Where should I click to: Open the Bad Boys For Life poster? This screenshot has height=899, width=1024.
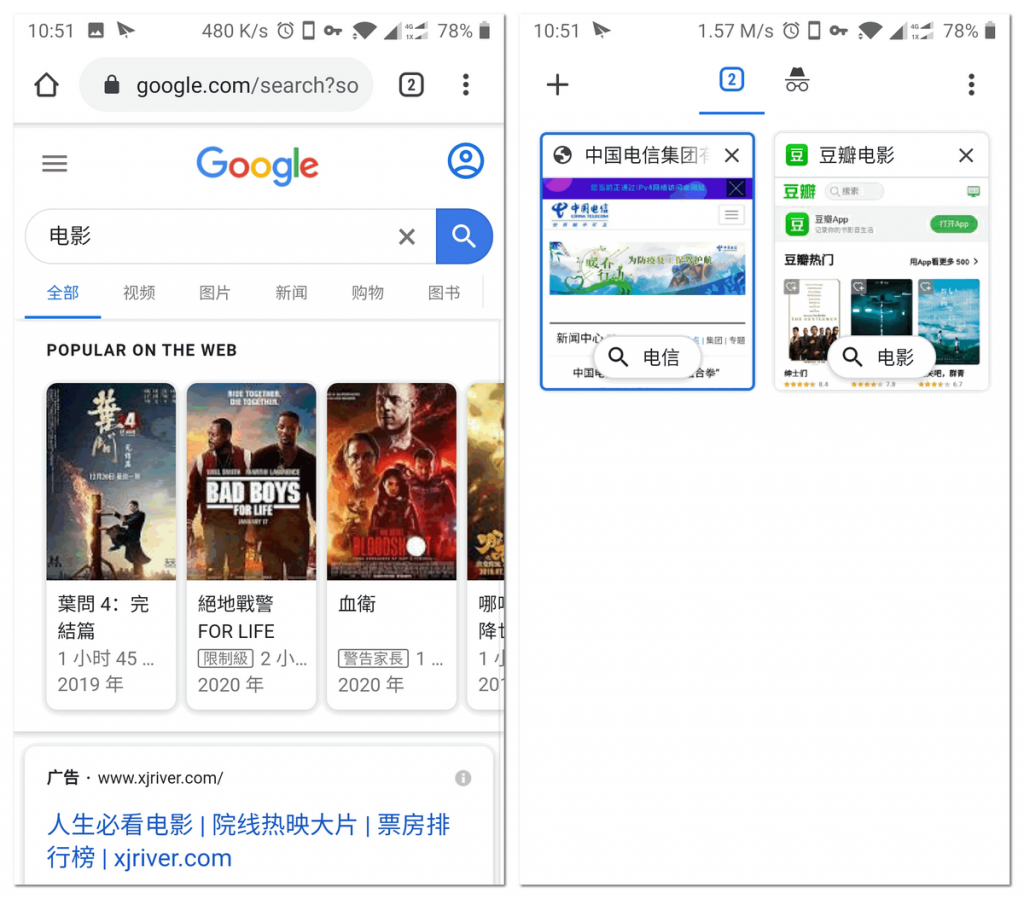pos(251,482)
